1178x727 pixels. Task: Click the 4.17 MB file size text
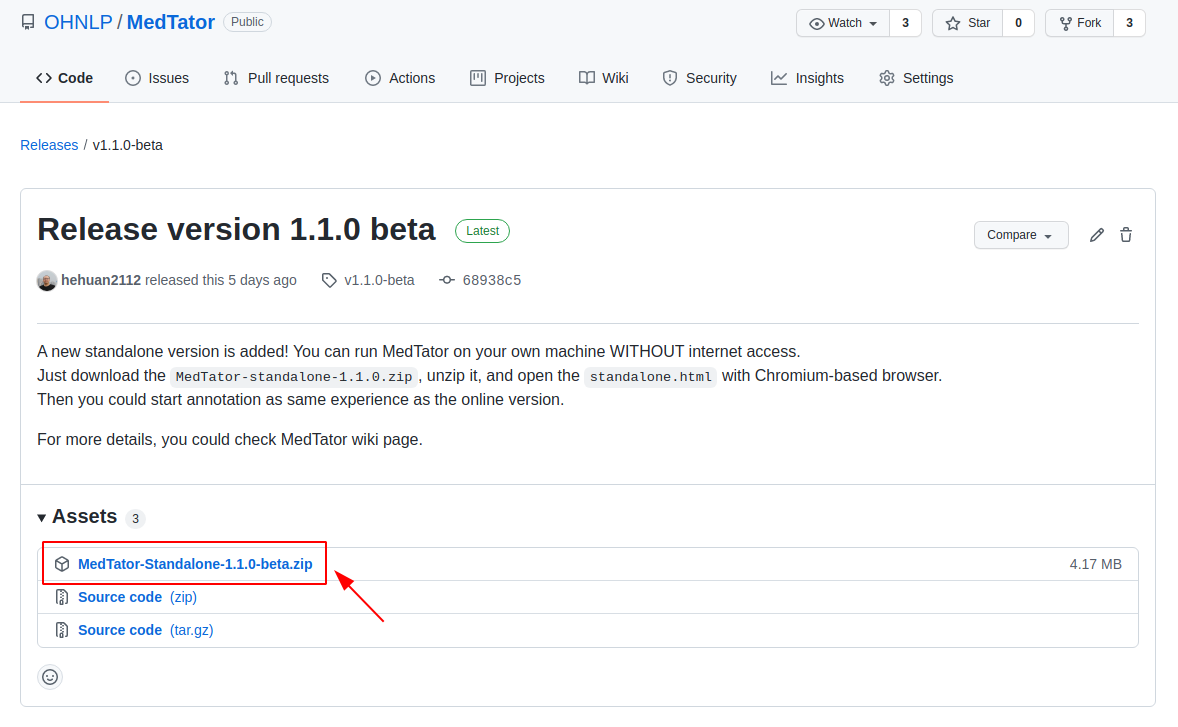point(1095,564)
